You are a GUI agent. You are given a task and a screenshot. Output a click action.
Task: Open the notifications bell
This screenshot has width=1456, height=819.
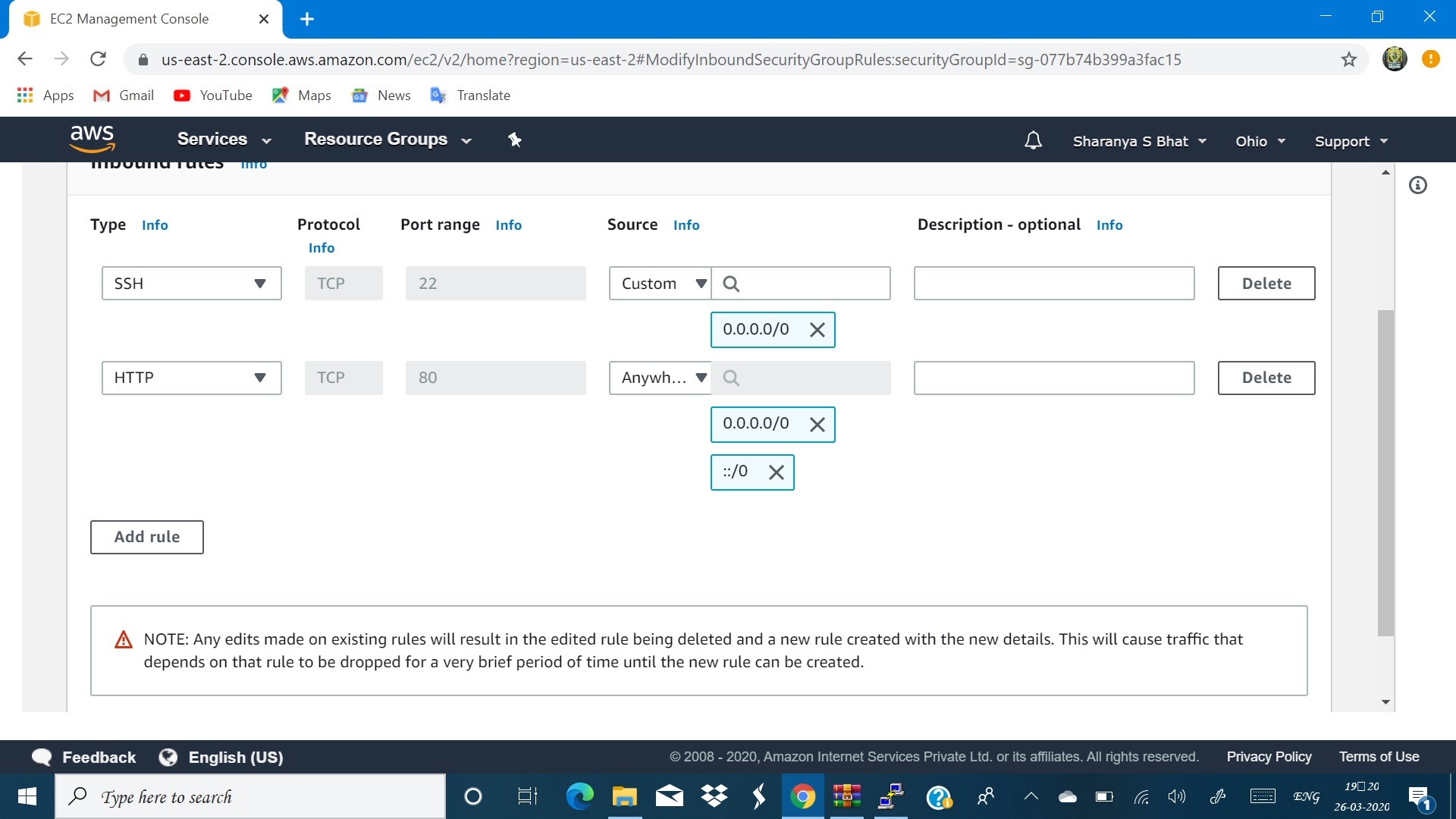point(1033,140)
